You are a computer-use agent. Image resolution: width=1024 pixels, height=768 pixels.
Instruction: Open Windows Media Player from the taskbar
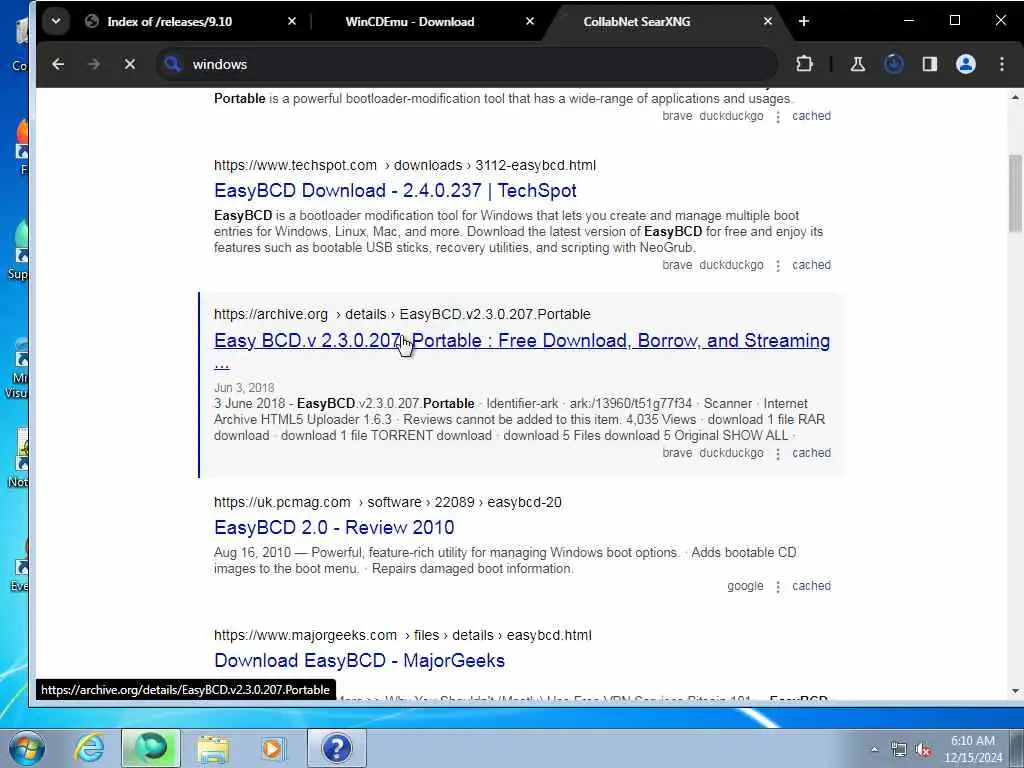point(273,748)
